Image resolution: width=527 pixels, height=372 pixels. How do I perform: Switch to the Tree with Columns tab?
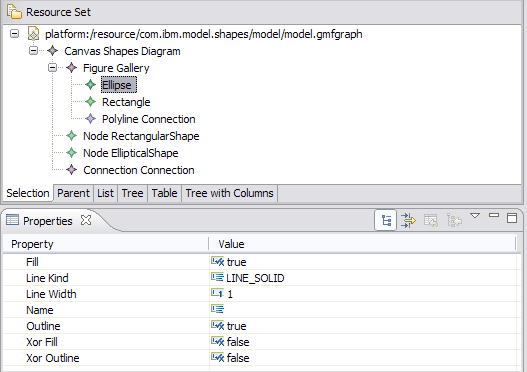click(x=230, y=193)
